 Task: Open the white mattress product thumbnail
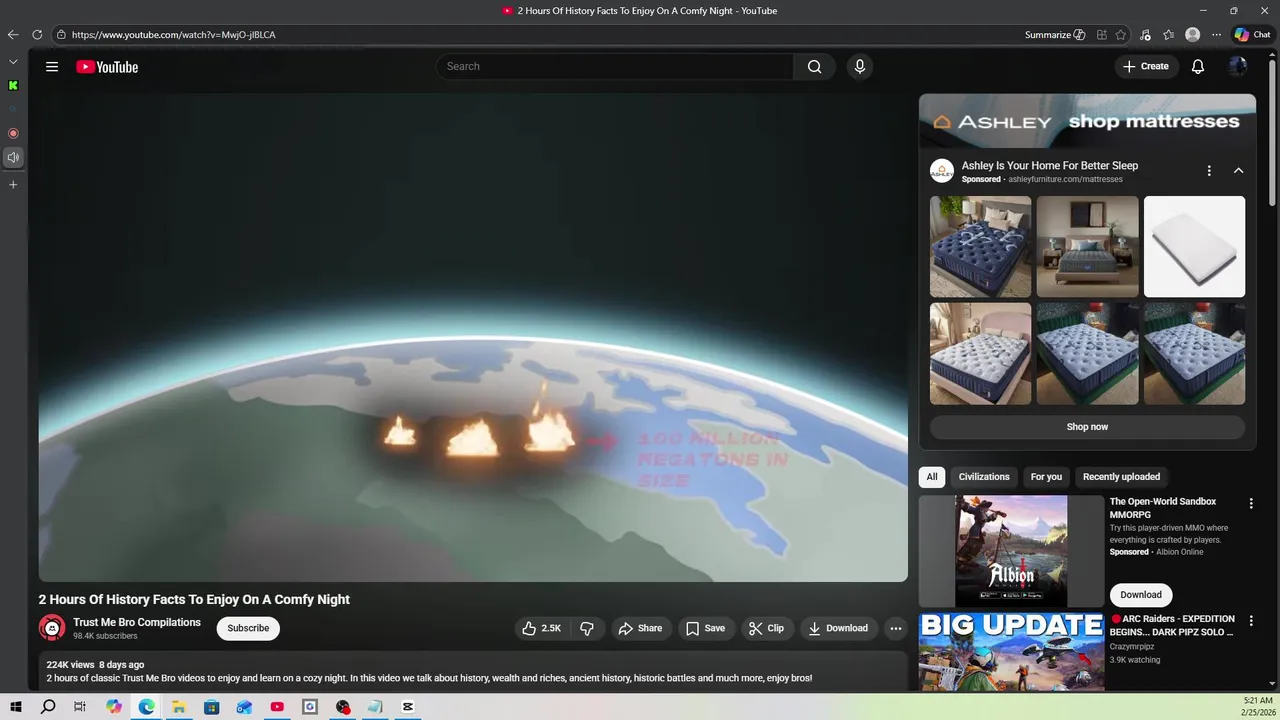click(x=1194, y=246)
